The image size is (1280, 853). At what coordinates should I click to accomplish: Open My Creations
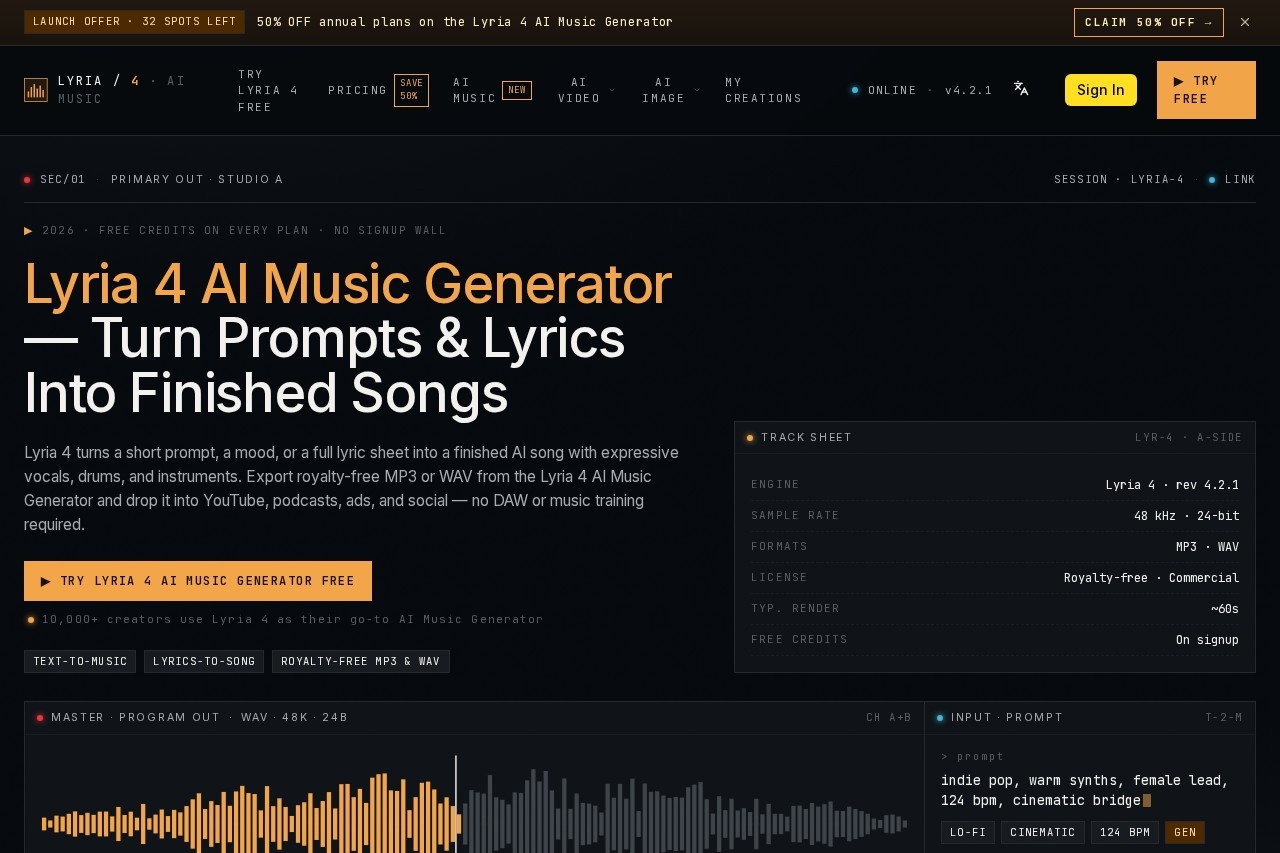tap(763, 90)
